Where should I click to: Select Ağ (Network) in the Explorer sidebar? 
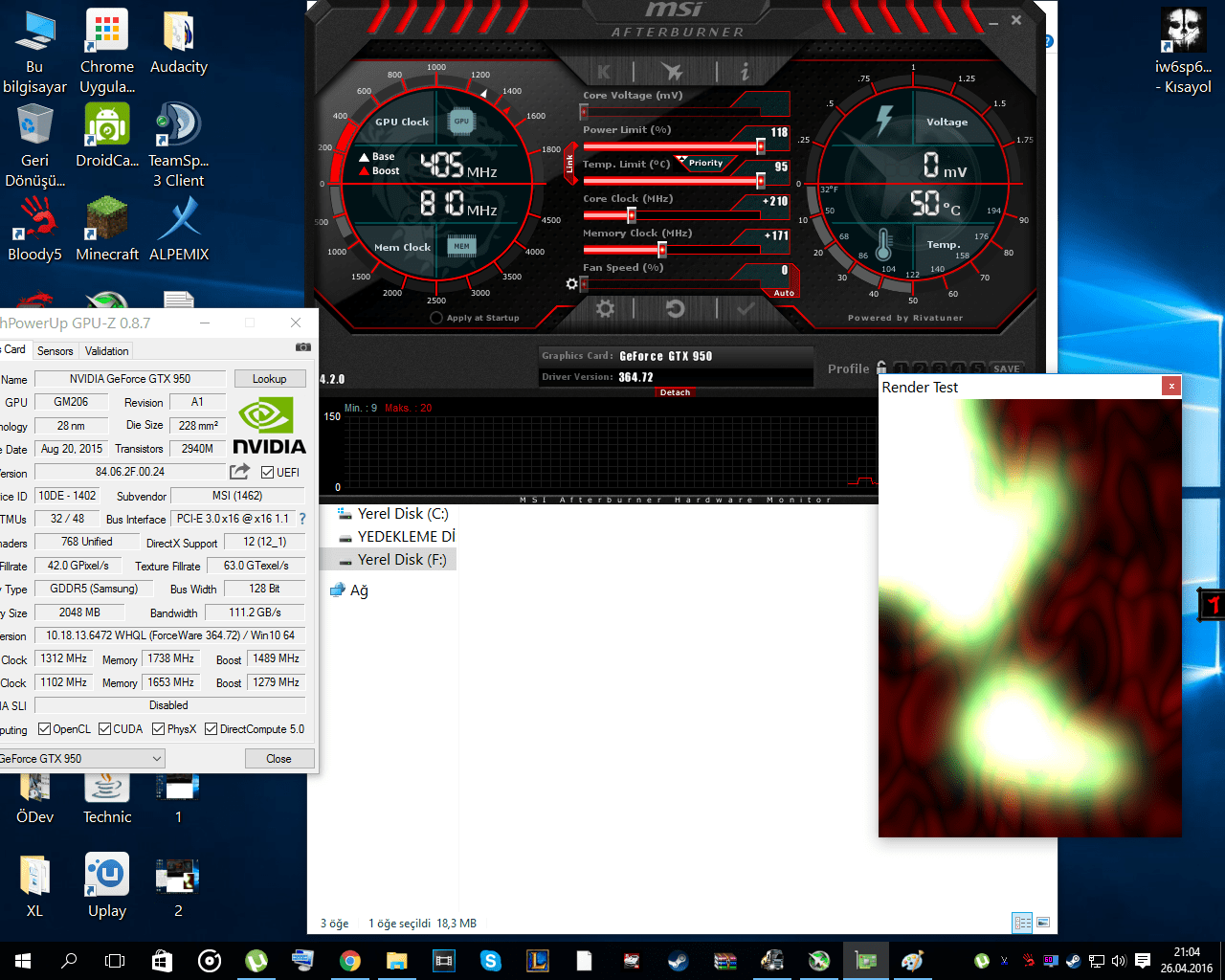(349, 590)
